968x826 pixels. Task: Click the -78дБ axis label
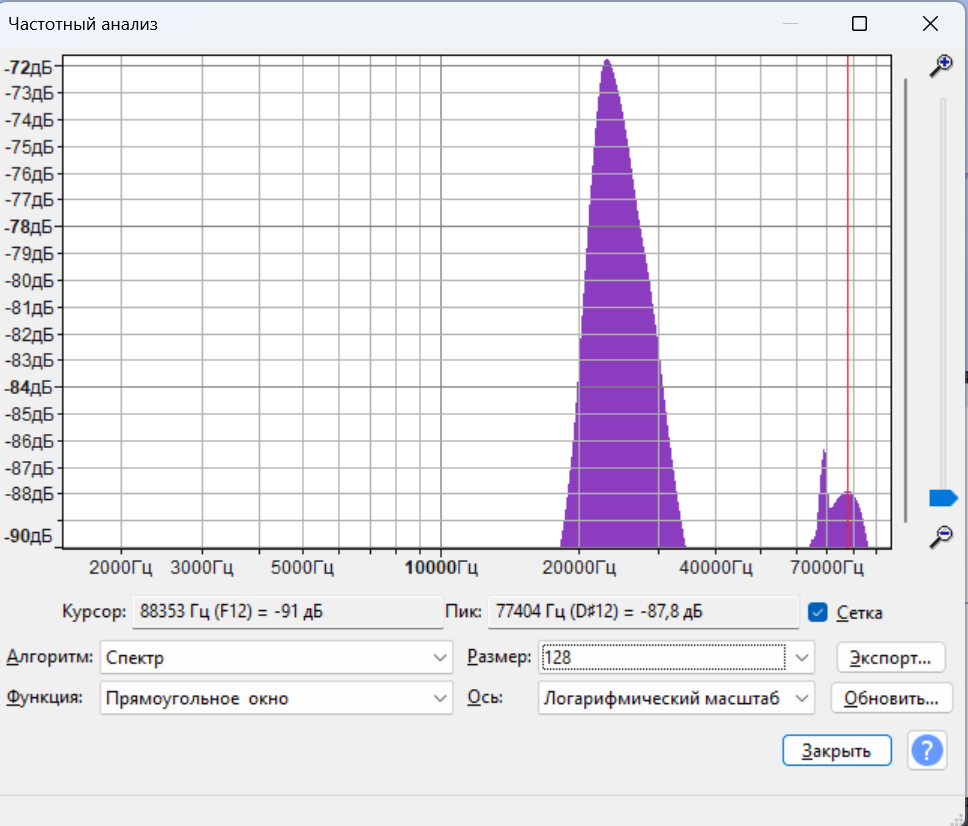pos(28,227)
